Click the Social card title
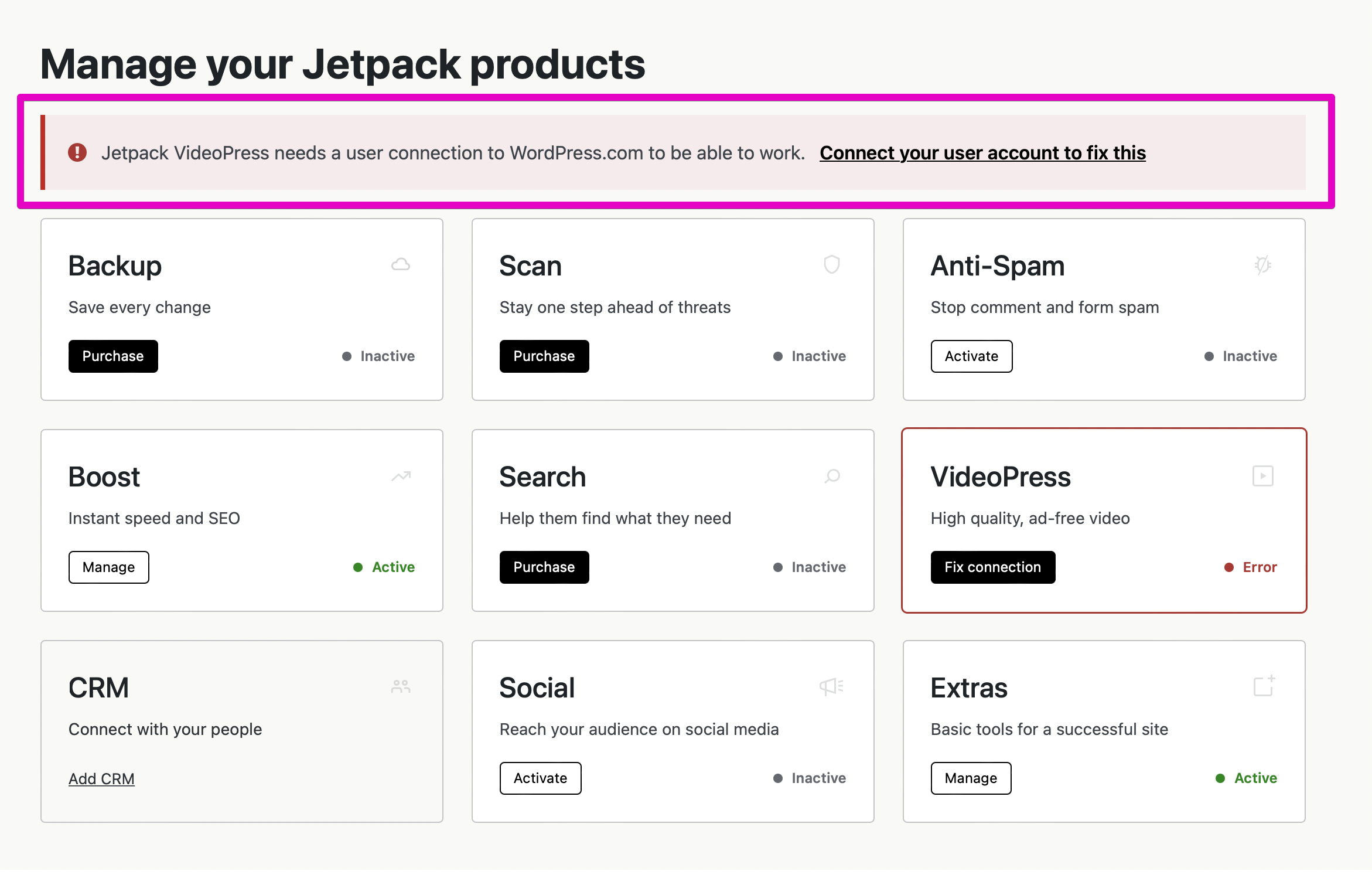 pyautogui.click(x=537, y=687)
